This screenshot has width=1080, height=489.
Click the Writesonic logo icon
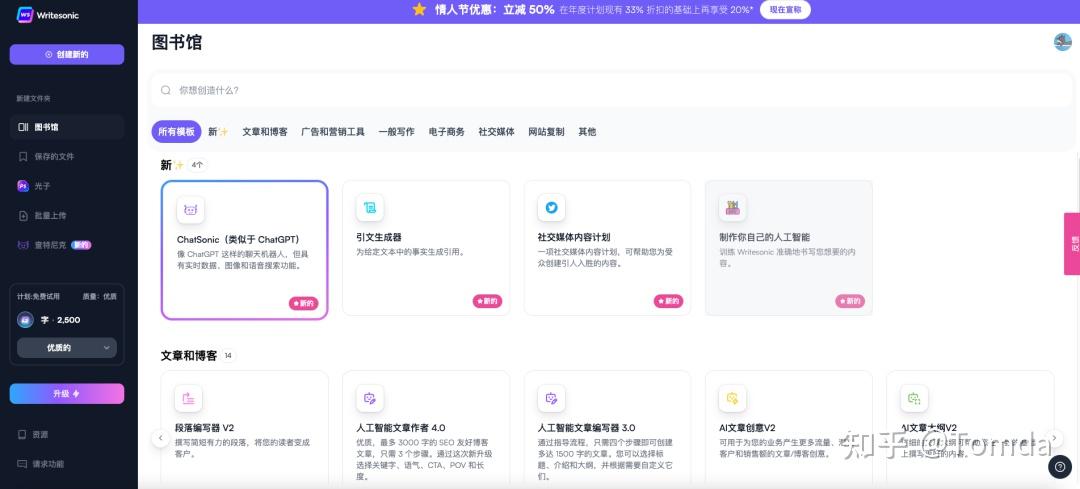pos(25,14)
